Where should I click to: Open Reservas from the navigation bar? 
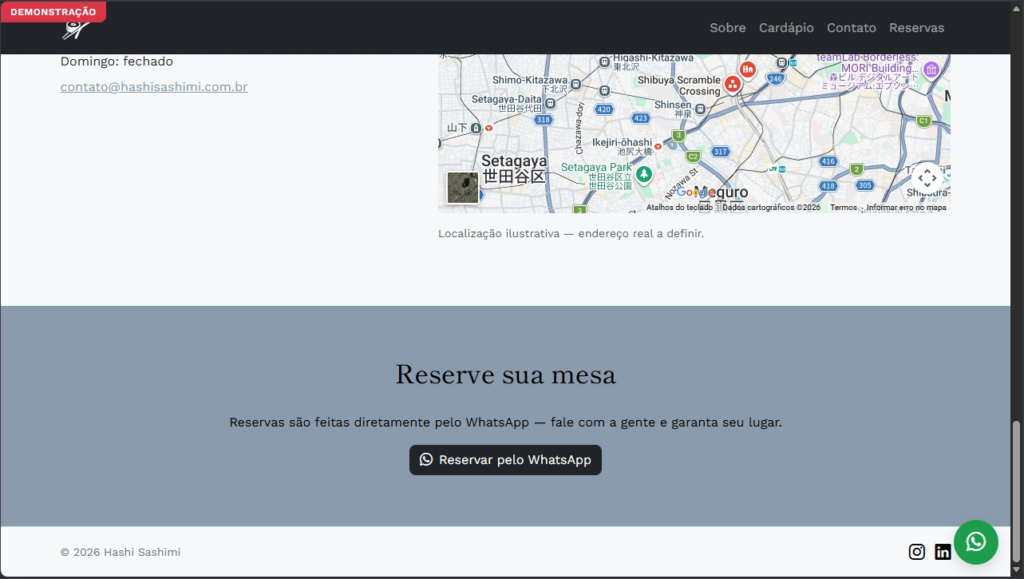pyautogui.click(x=916, y=27)
